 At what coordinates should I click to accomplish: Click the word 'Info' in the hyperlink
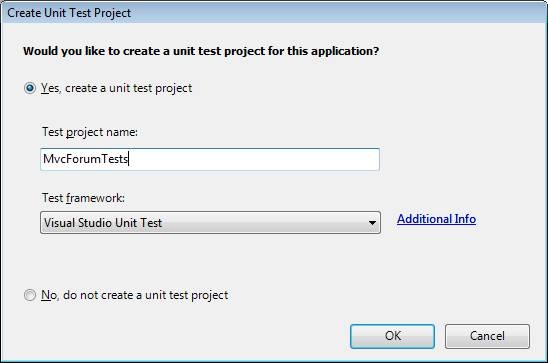(465, 219)
